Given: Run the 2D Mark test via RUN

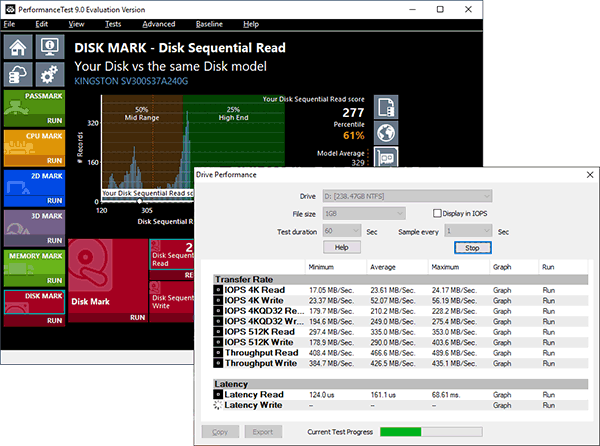Looking at the screenshot, I should coord(55,201).
